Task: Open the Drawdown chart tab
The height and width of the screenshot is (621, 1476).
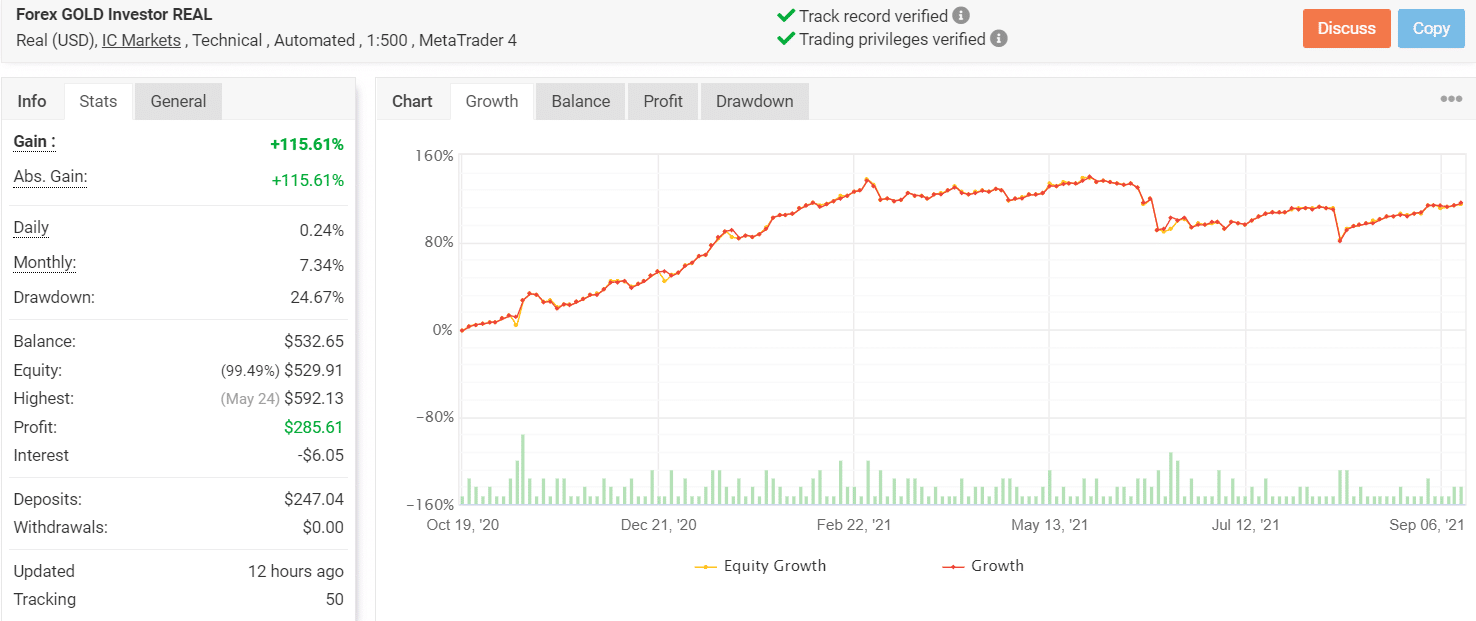Action: [x=754, y=100]
